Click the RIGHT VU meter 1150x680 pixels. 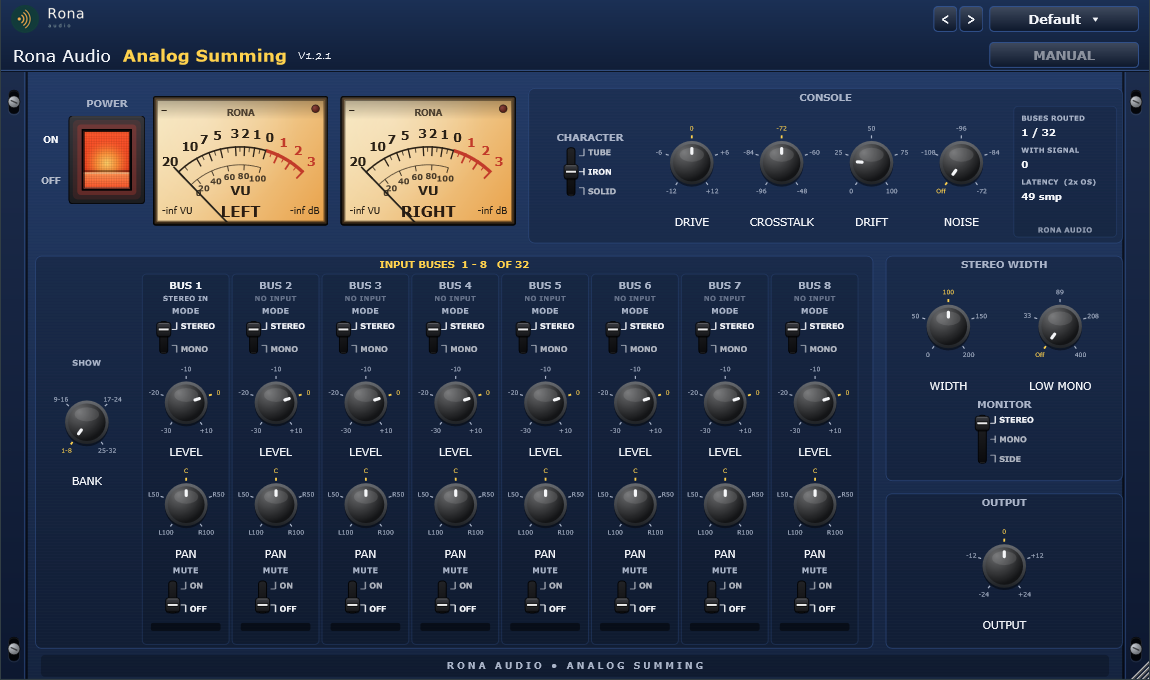(x=428, y=161)
